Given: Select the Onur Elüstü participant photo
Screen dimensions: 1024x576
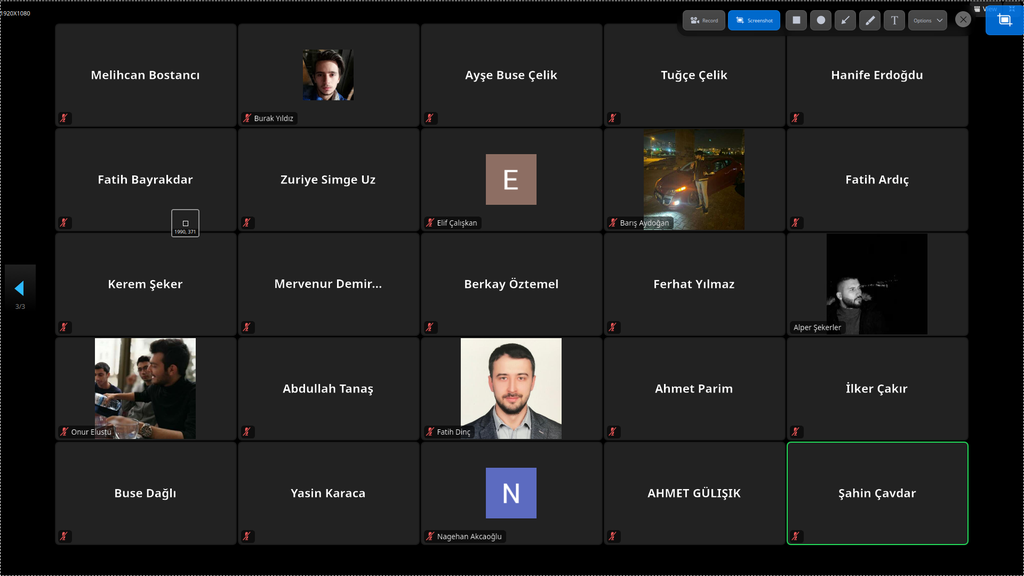Looking at the screenshot, I should tap(145, 388).
